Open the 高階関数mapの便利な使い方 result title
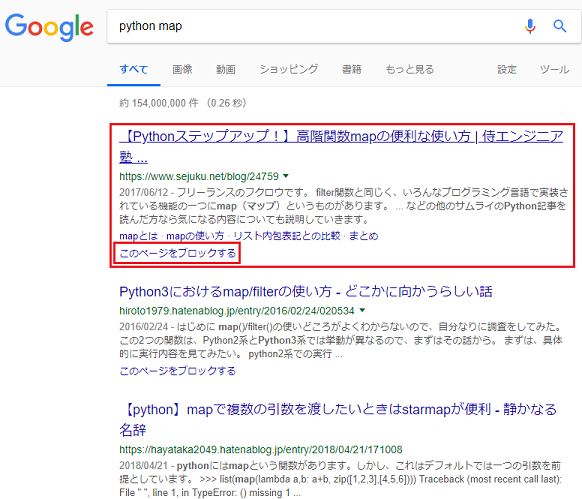The image size is (582, 499). click(341, 147)
